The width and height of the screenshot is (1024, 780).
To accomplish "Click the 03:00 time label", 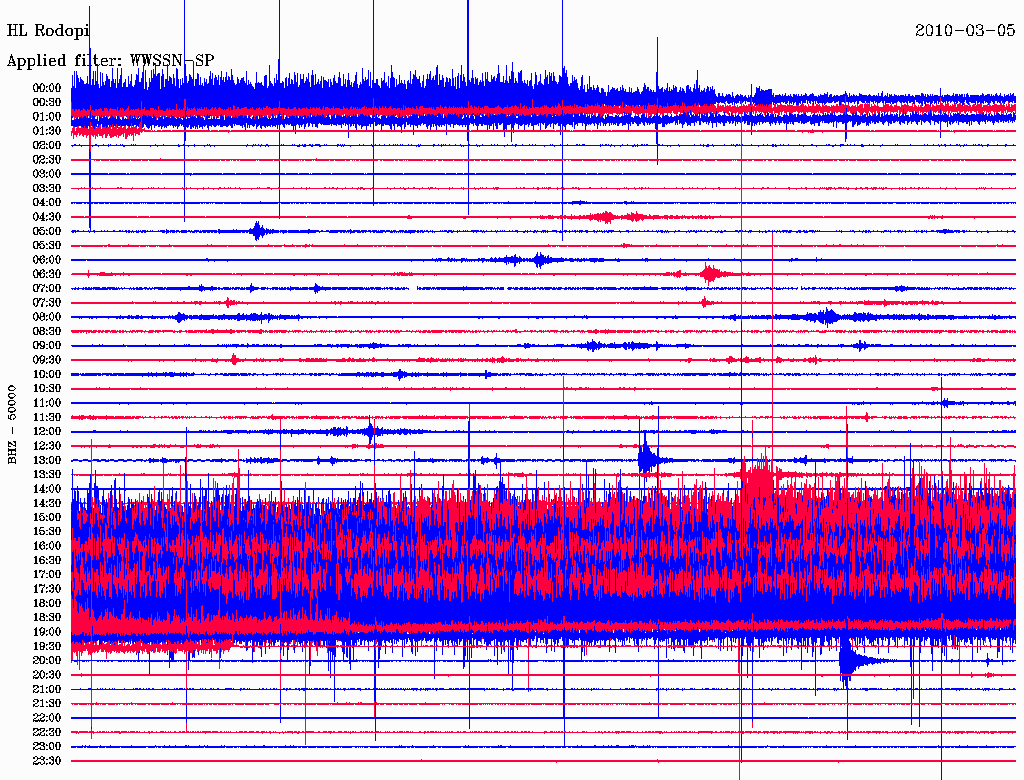I will pyautogui.click(x=47, y=174).
